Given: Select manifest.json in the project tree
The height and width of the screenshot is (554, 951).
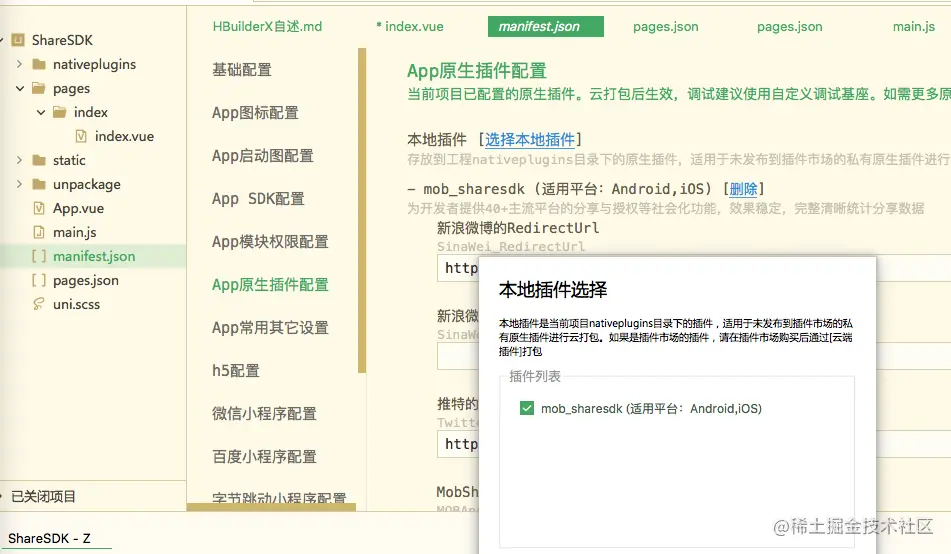Looking at the screenshot, I should [94, 256].
